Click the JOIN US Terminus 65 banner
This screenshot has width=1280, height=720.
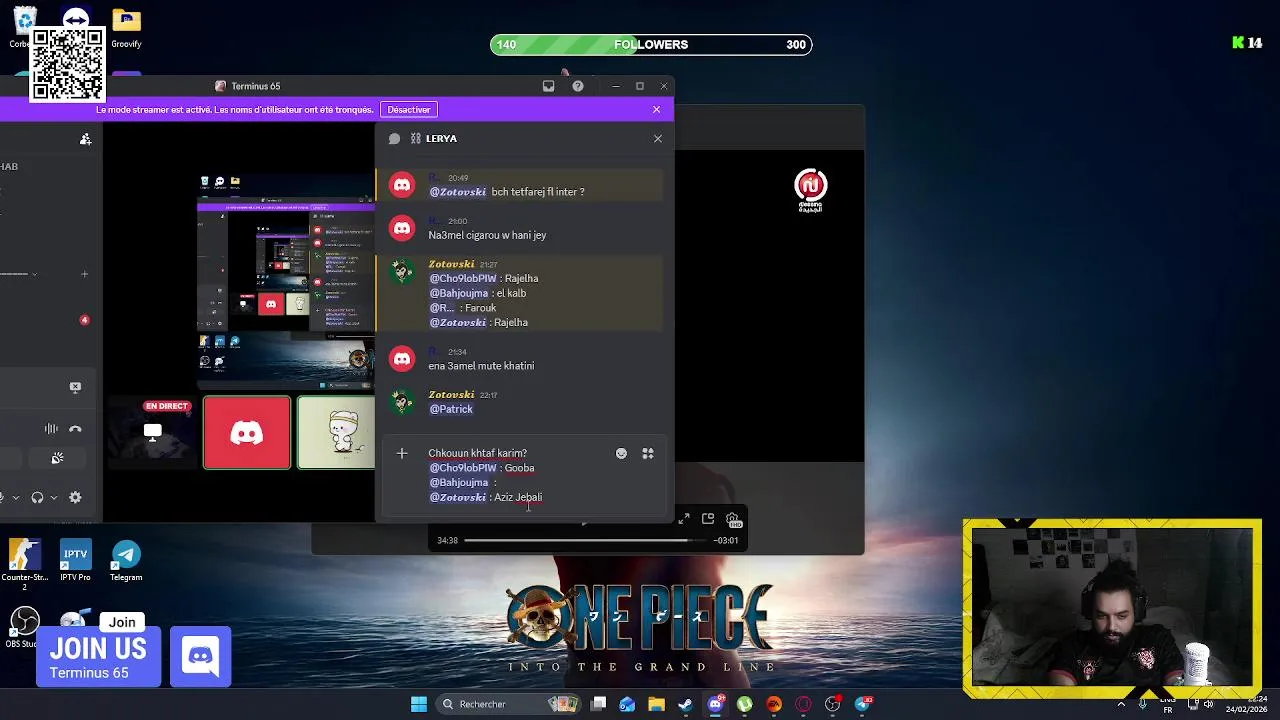coord(98,657)
